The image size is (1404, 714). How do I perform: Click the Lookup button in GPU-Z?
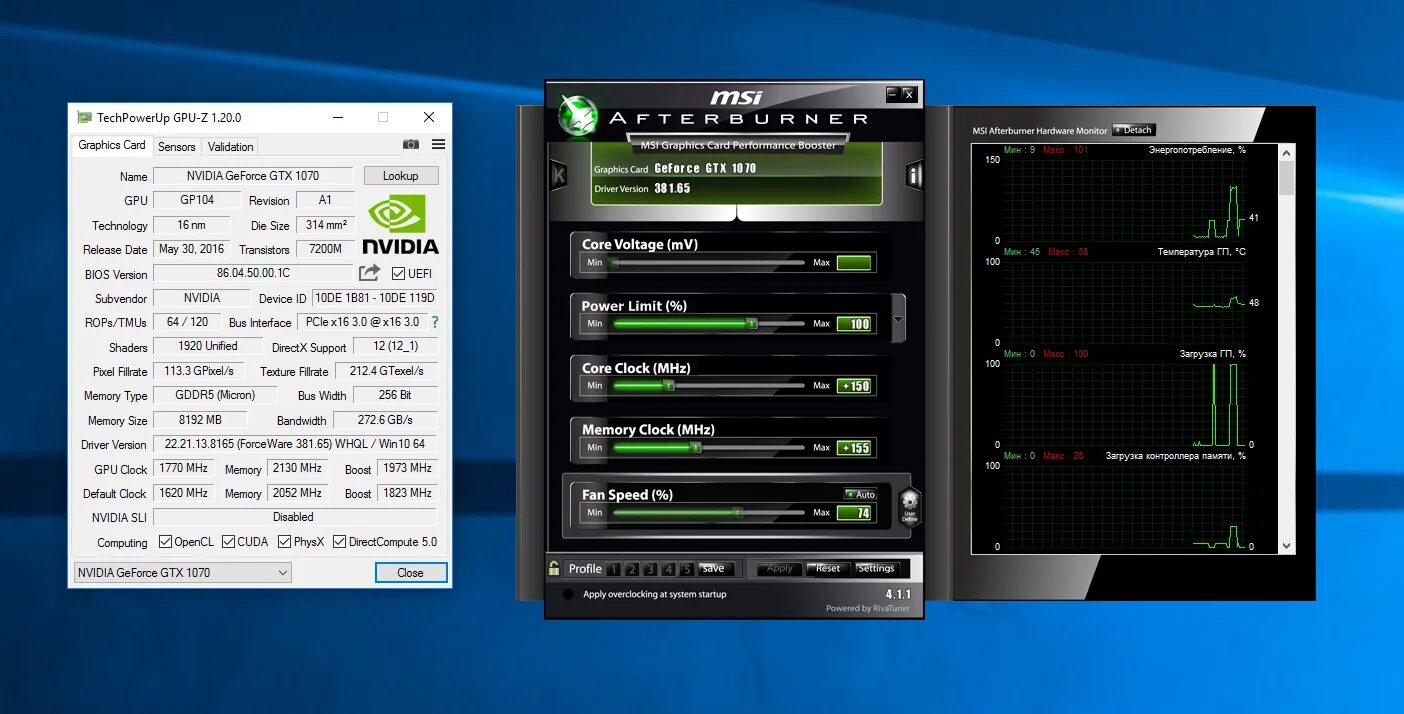tap(401, 176)
